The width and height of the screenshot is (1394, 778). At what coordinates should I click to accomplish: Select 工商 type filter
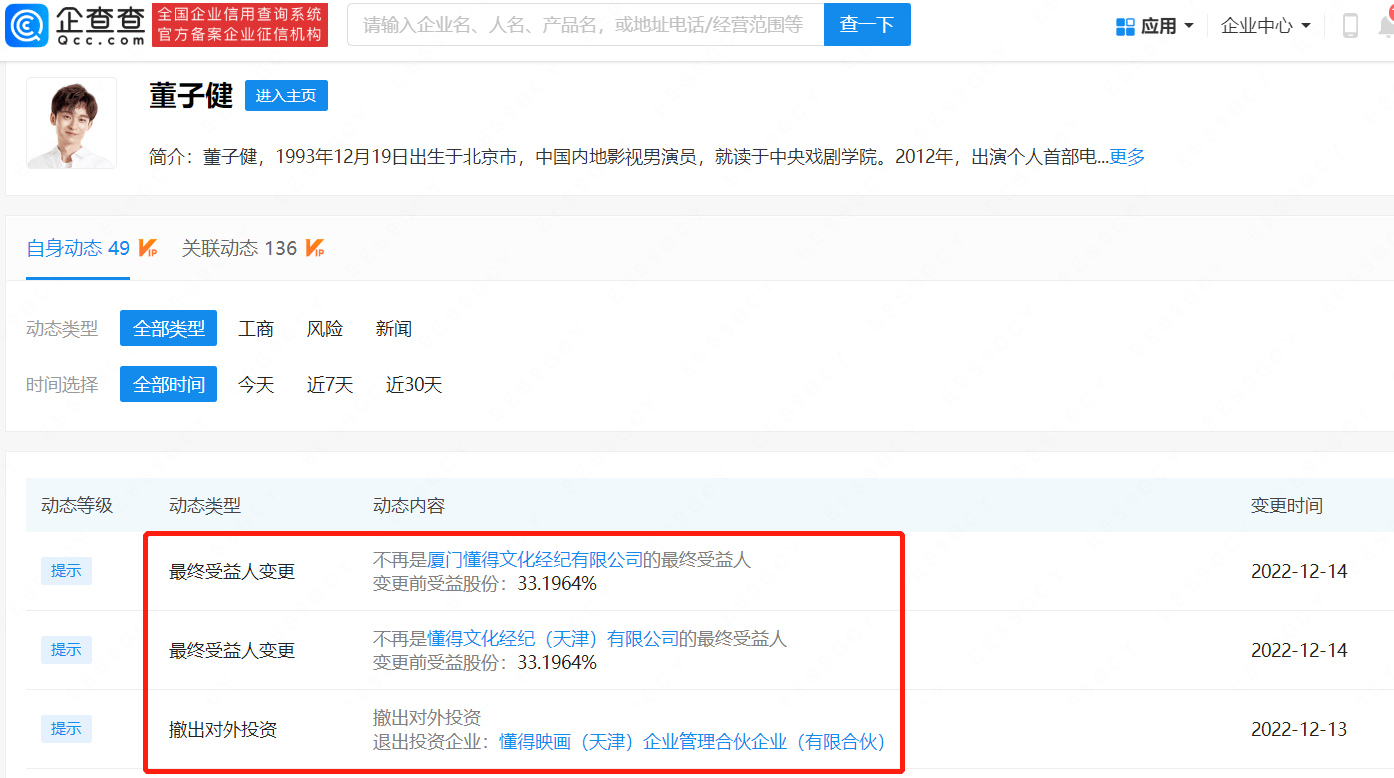pos(256,328)
